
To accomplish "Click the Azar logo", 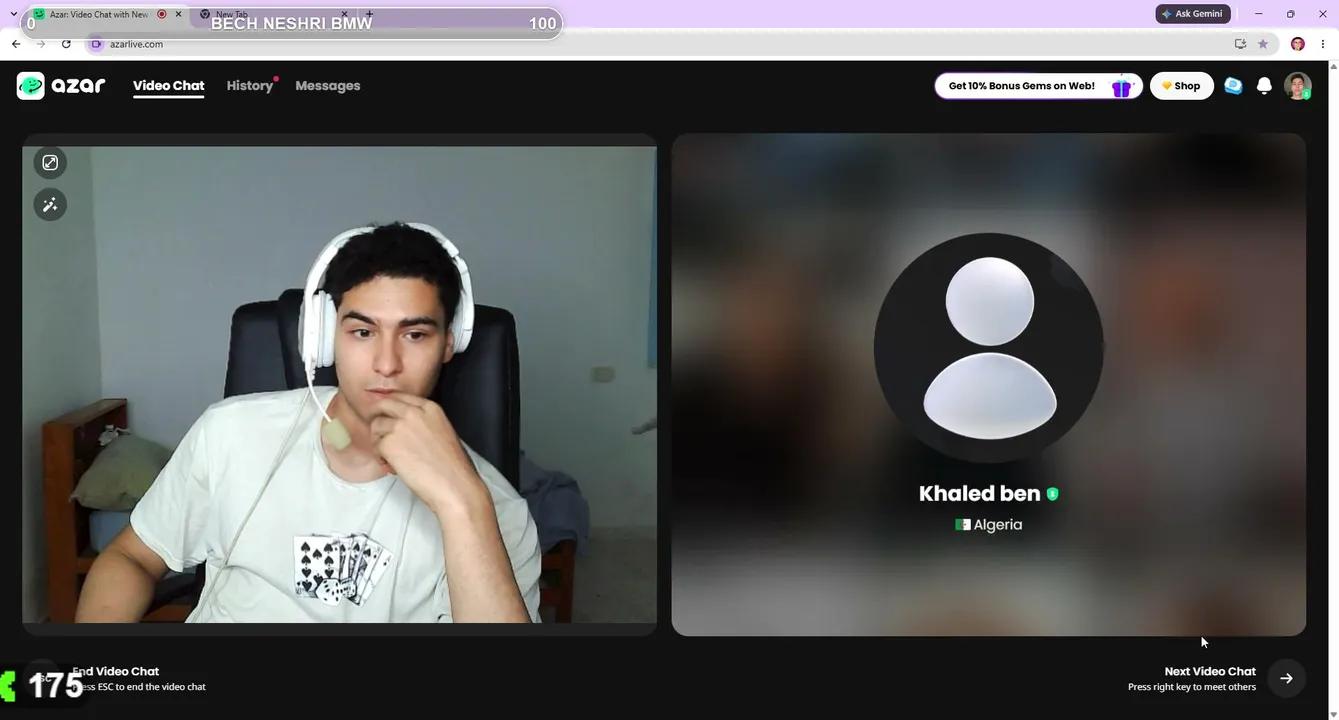I will [61, 86].
